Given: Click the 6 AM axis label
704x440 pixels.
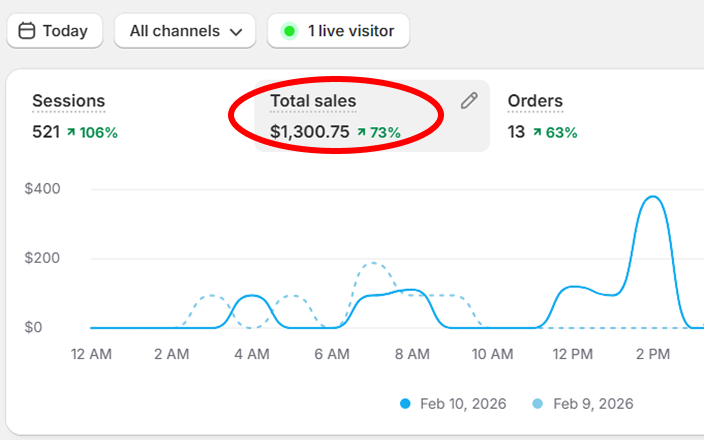Looking at the screenshot, I should coord(332,354).
